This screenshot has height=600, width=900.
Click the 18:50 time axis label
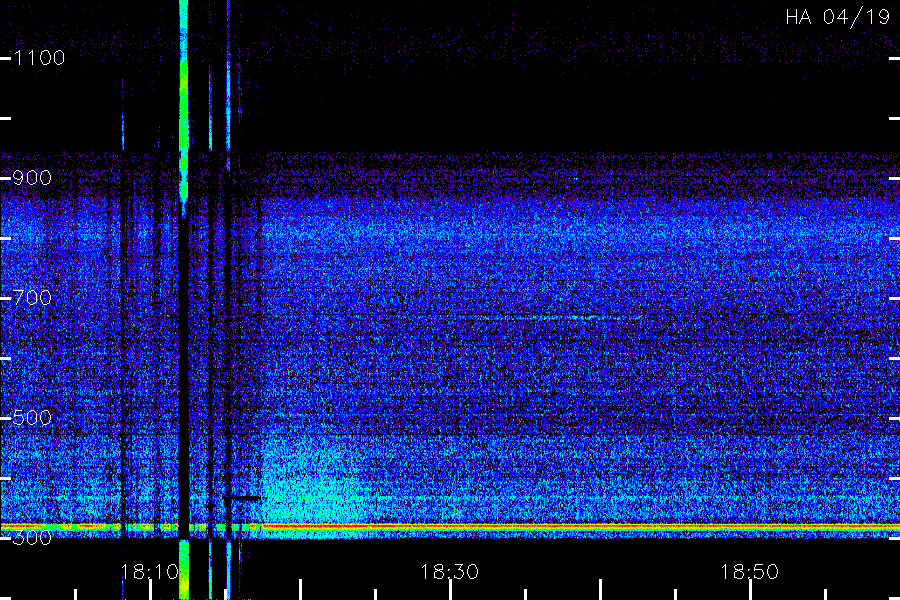point(750,572)
